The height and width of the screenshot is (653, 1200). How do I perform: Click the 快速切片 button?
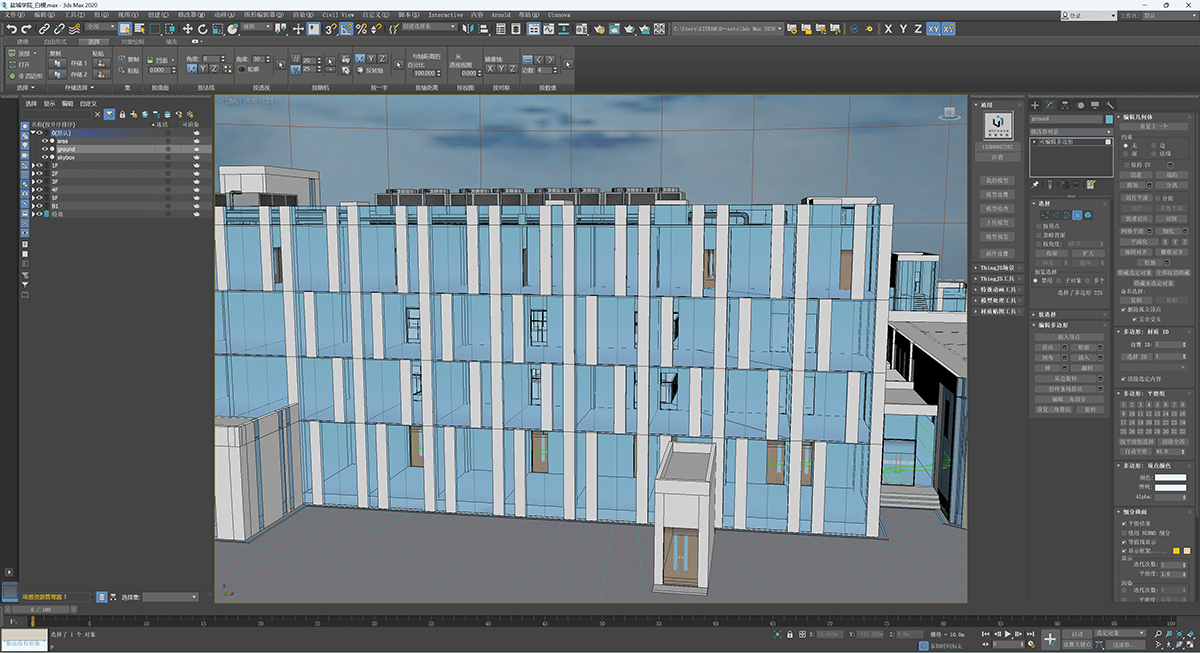pyautogui.click(x=1136, y=219)
